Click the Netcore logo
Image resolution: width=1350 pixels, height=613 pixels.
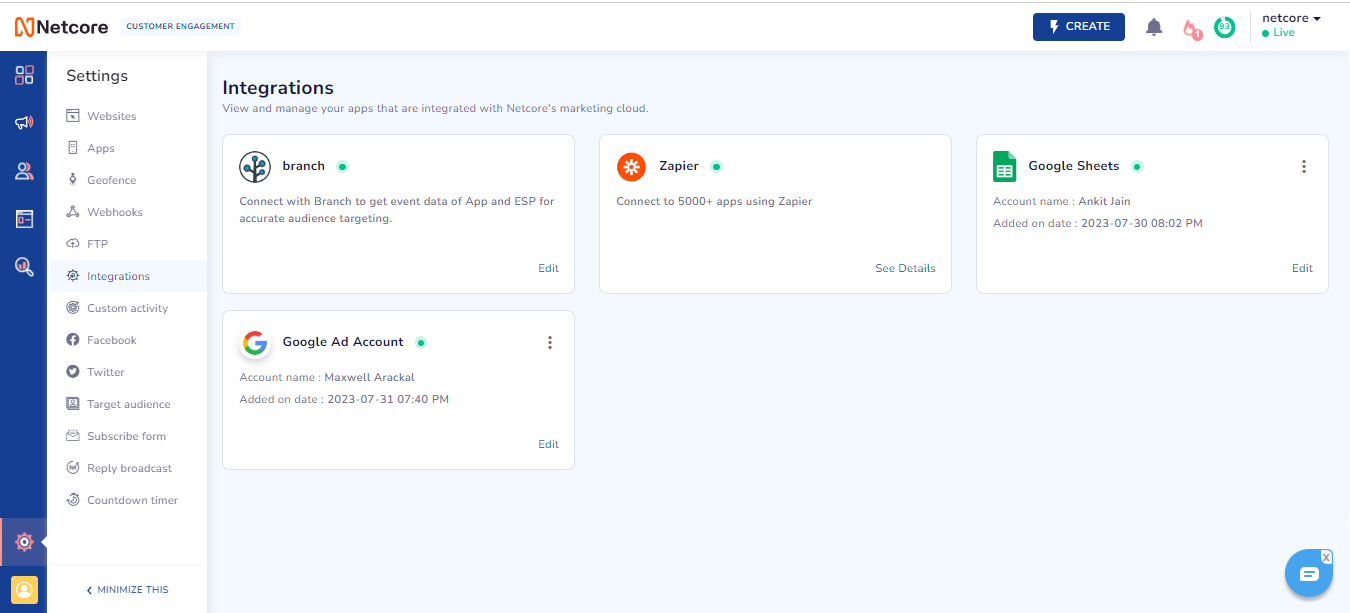pyautogui.click(x=62, y=26)
